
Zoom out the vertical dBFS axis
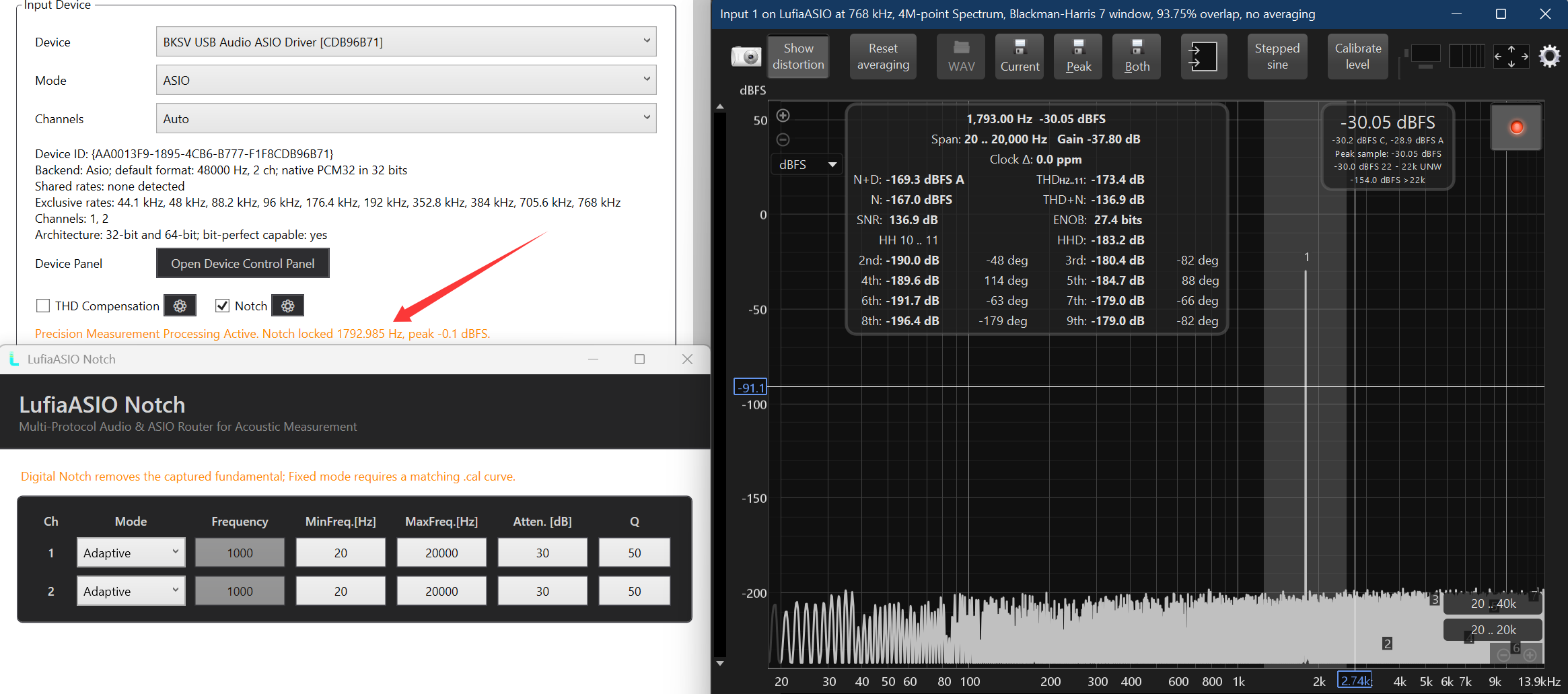(x=783, y=140)
